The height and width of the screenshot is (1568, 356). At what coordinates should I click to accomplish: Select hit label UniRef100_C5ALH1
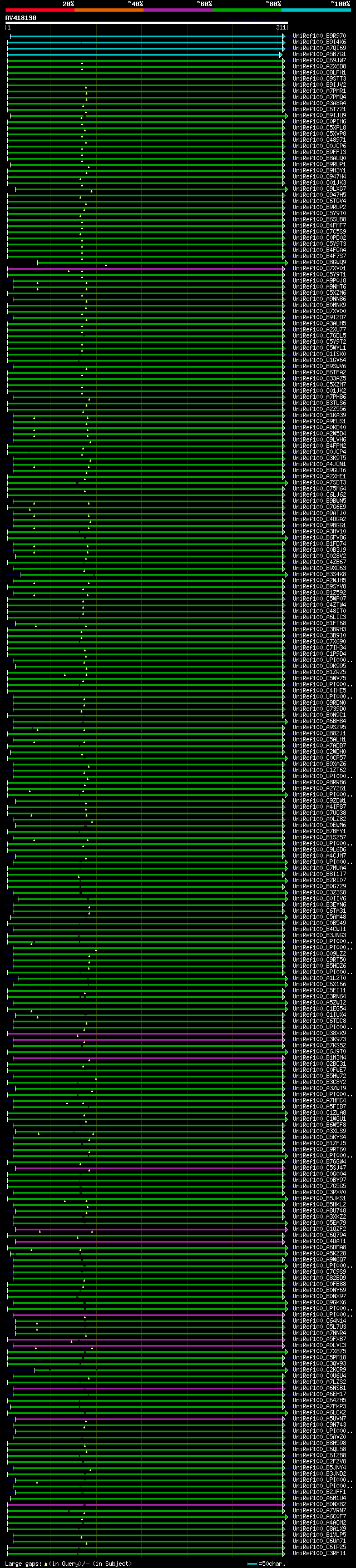tap(319, 740)
